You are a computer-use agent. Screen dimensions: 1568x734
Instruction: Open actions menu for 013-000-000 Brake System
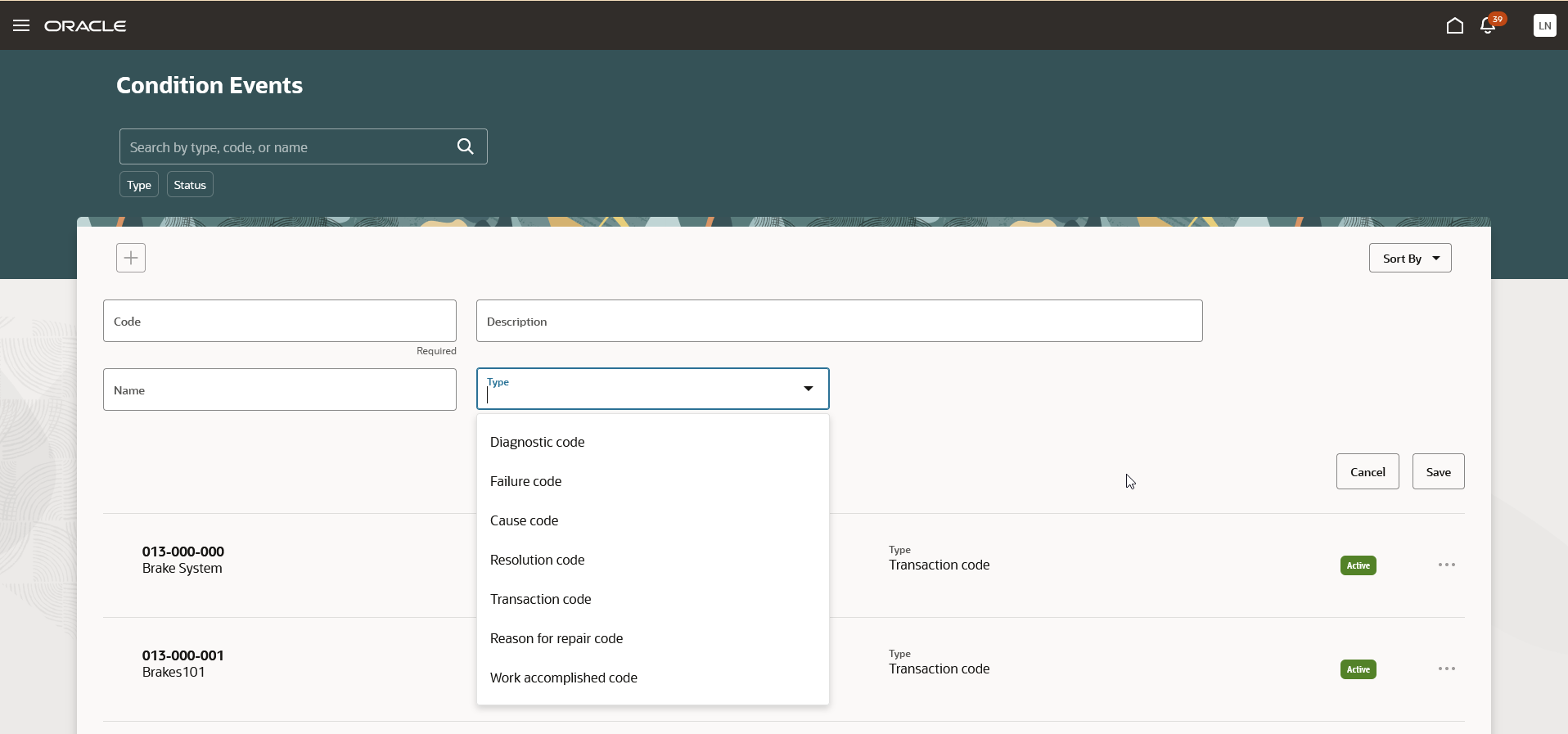pyautogui.click(x=1446, y=565)
